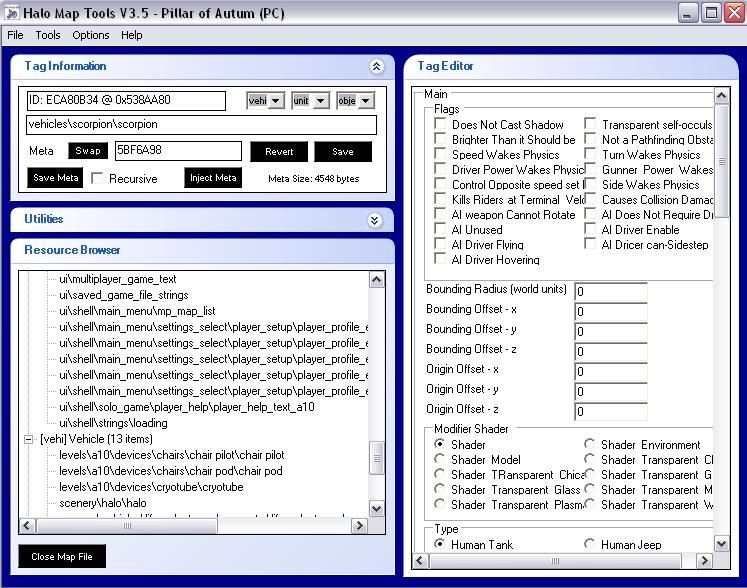Open the Options menu
The height and width of the screenshot is (588, 747).
[91, 35]
